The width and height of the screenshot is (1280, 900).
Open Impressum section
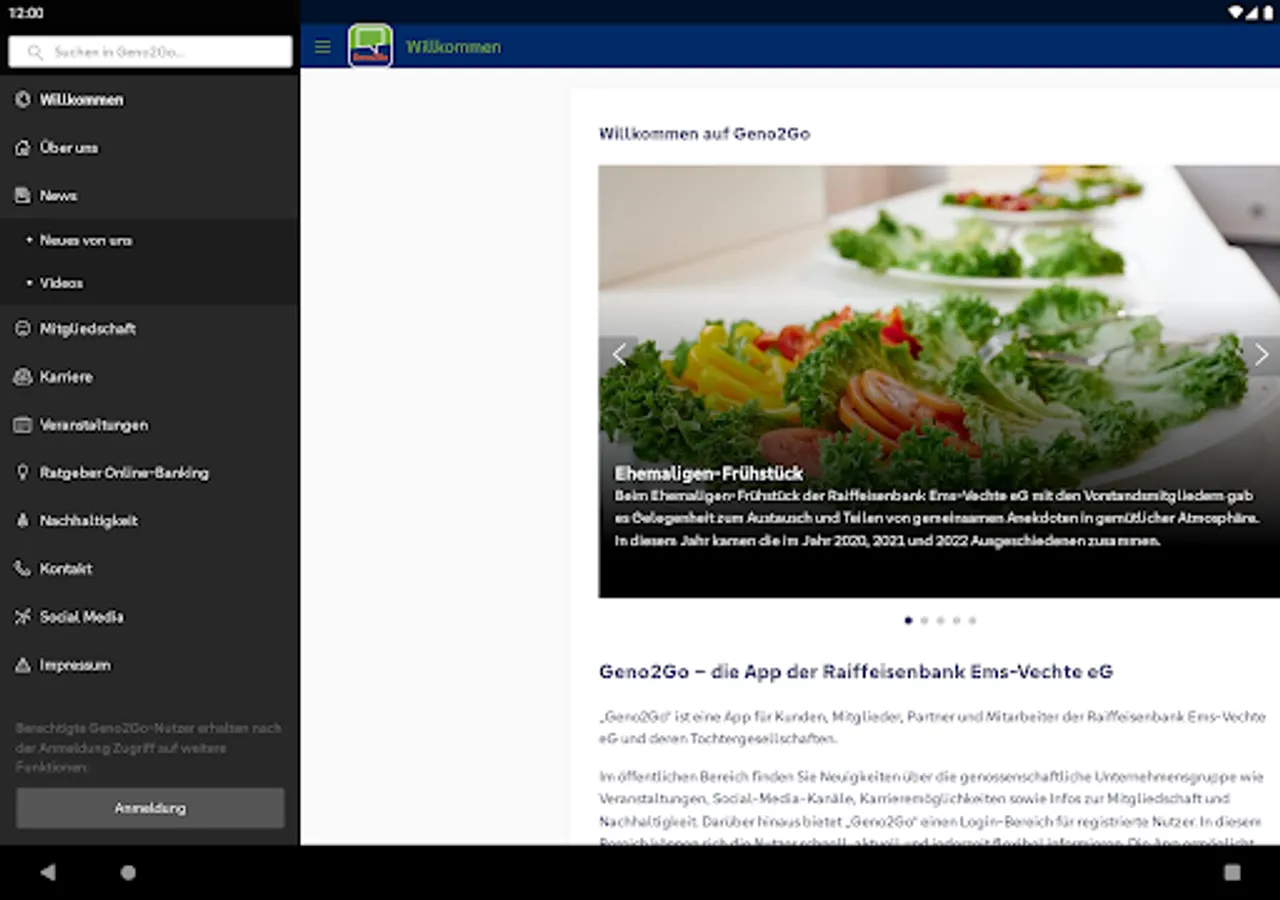(150, 664)
